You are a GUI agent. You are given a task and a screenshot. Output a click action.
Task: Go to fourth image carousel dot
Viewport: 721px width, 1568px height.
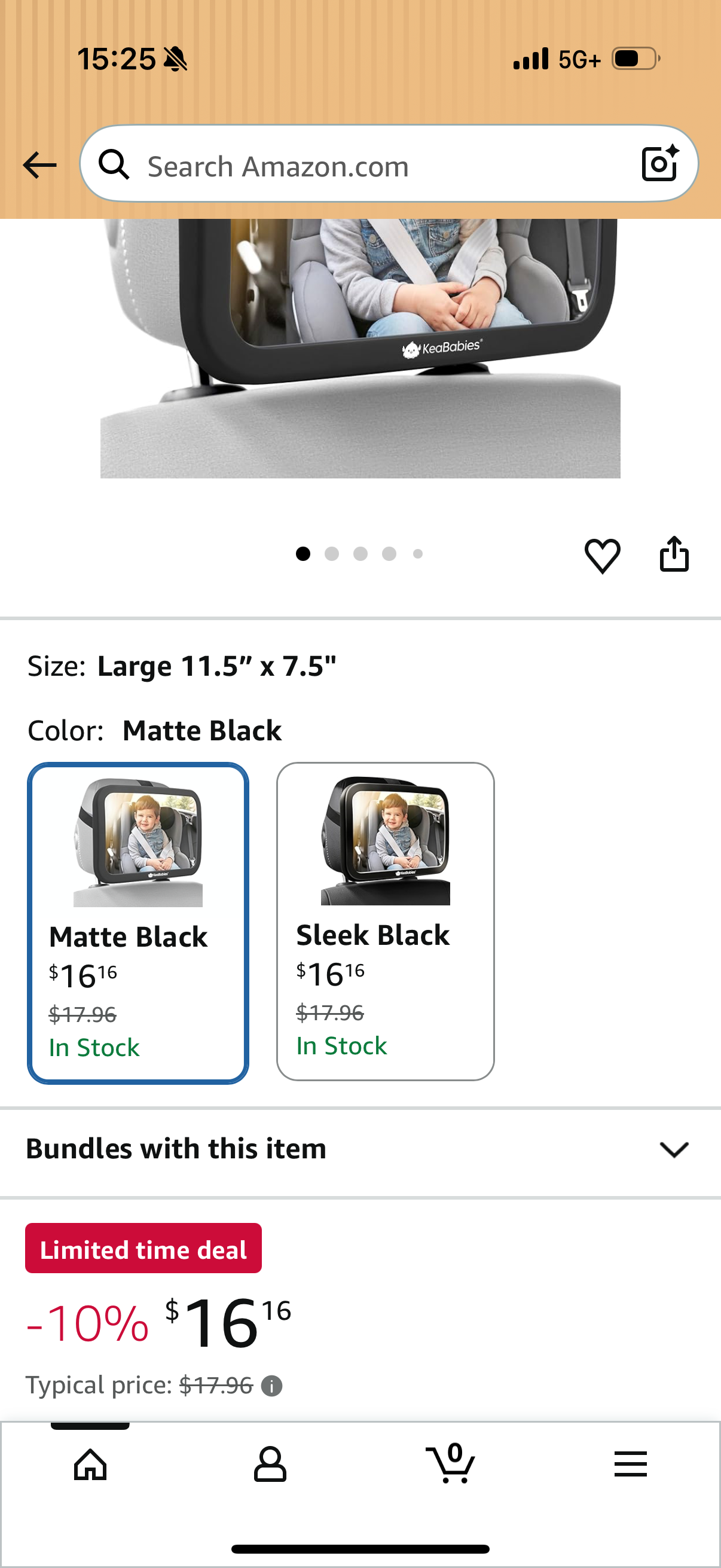(389, 553)
